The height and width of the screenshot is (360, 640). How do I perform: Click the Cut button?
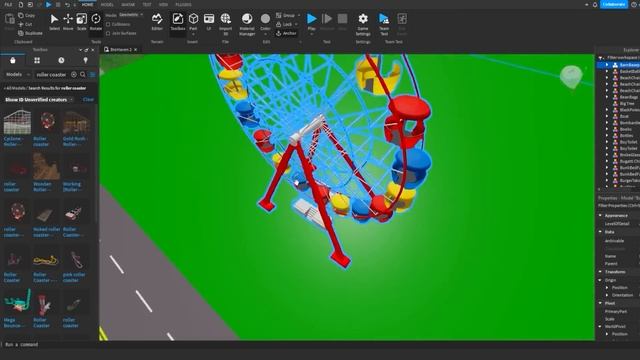point(25,24)
